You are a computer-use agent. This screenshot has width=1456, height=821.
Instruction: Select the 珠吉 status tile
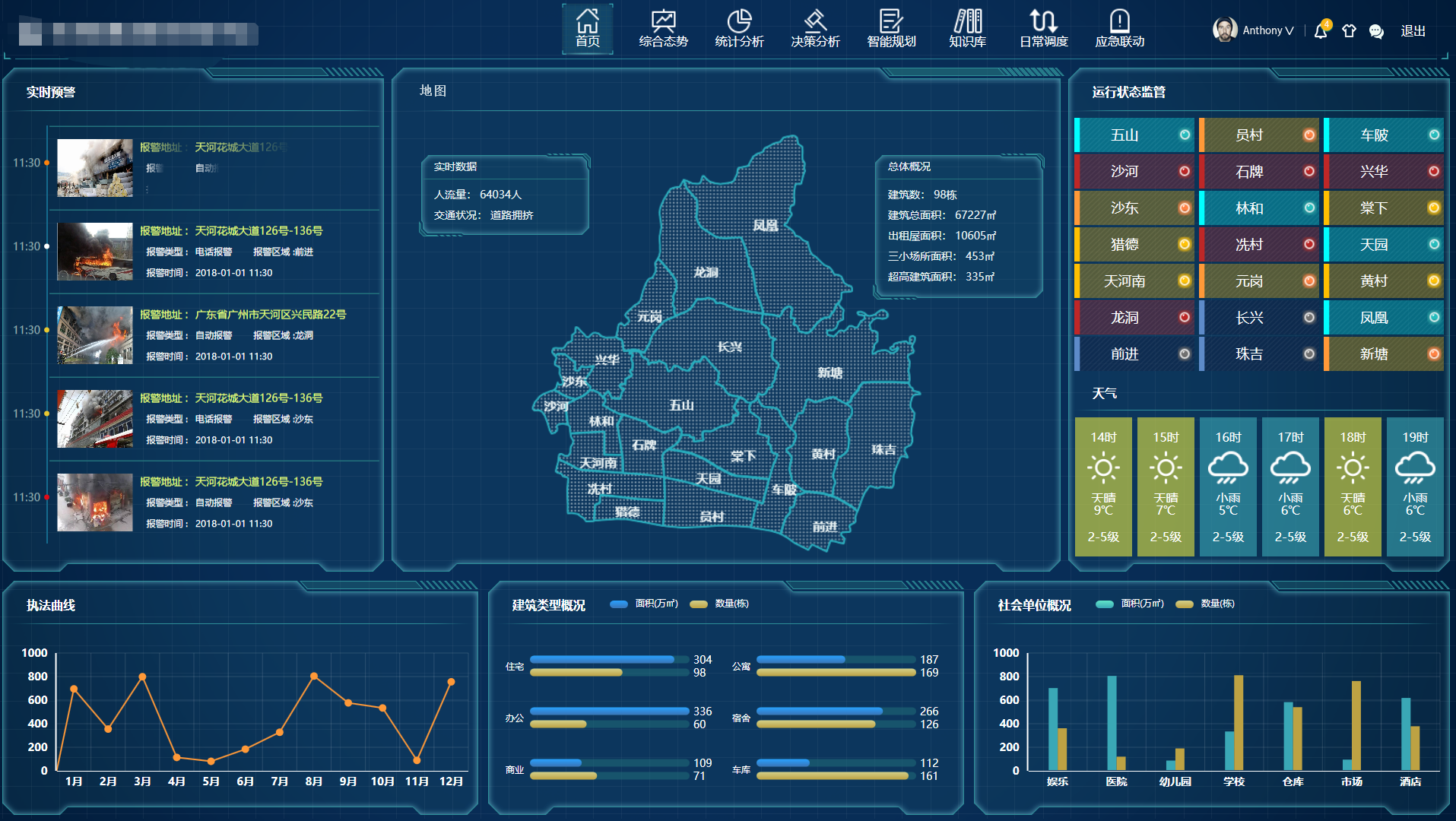coord(1259,353)
